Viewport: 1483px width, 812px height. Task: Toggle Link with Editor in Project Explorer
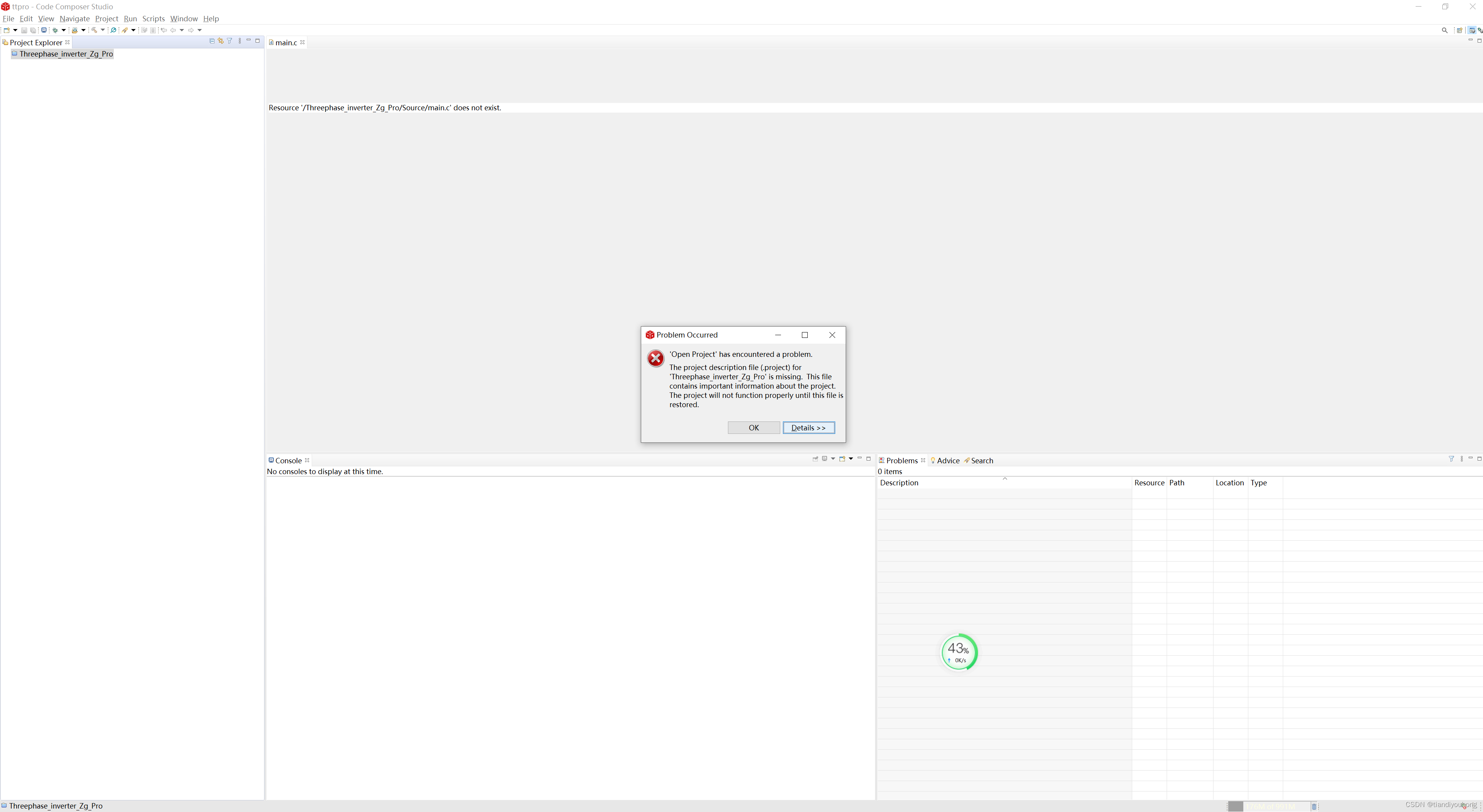[220, 41]
